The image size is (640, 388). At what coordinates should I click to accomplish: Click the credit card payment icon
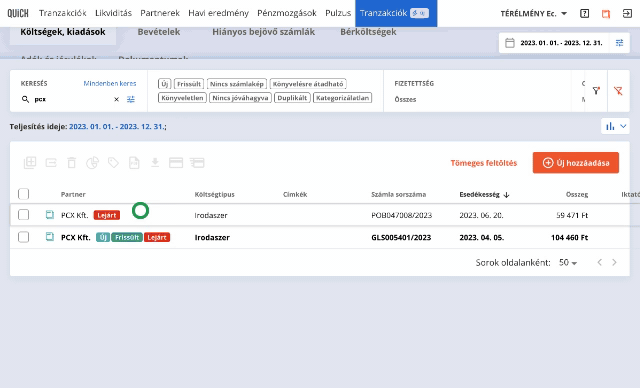click(x=176, y=163)
